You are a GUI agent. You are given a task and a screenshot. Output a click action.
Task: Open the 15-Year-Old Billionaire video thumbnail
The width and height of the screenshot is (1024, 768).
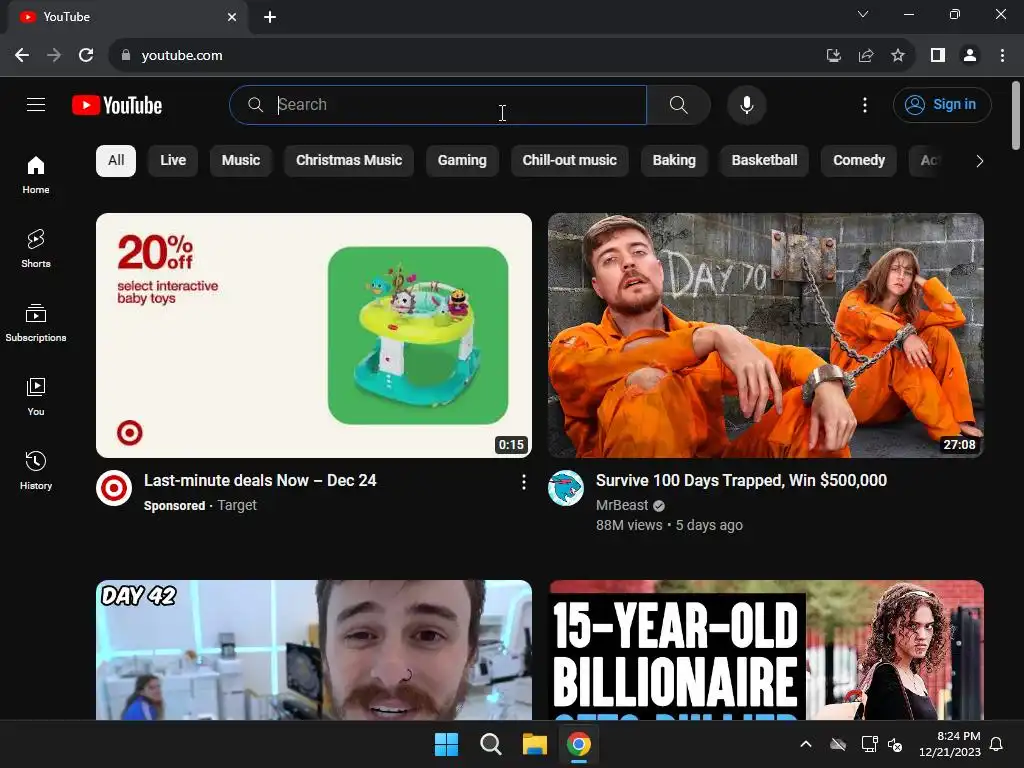pyautogui.click(x=766, y=650)
